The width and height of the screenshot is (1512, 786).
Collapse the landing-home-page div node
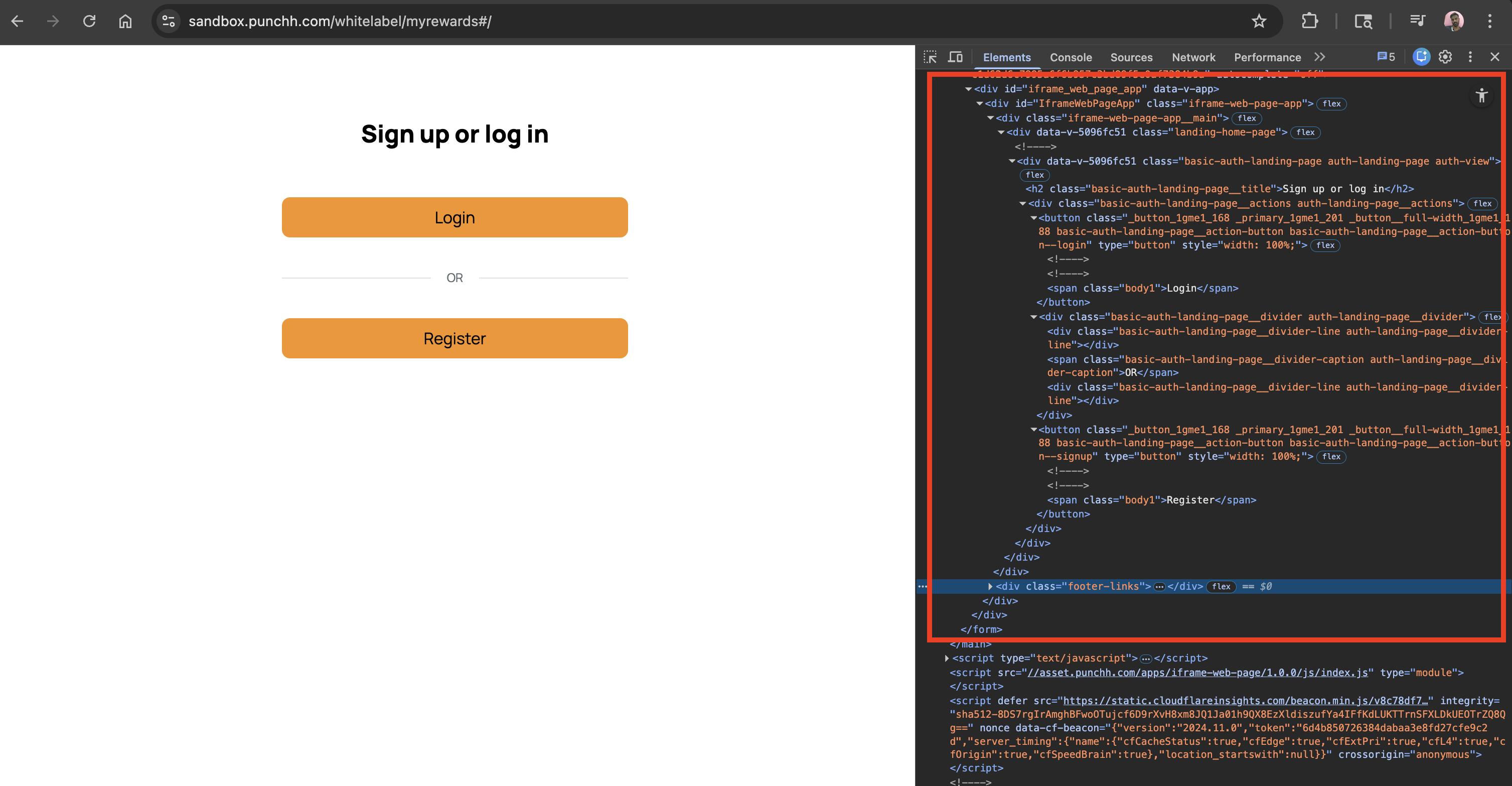(1001, 133)
